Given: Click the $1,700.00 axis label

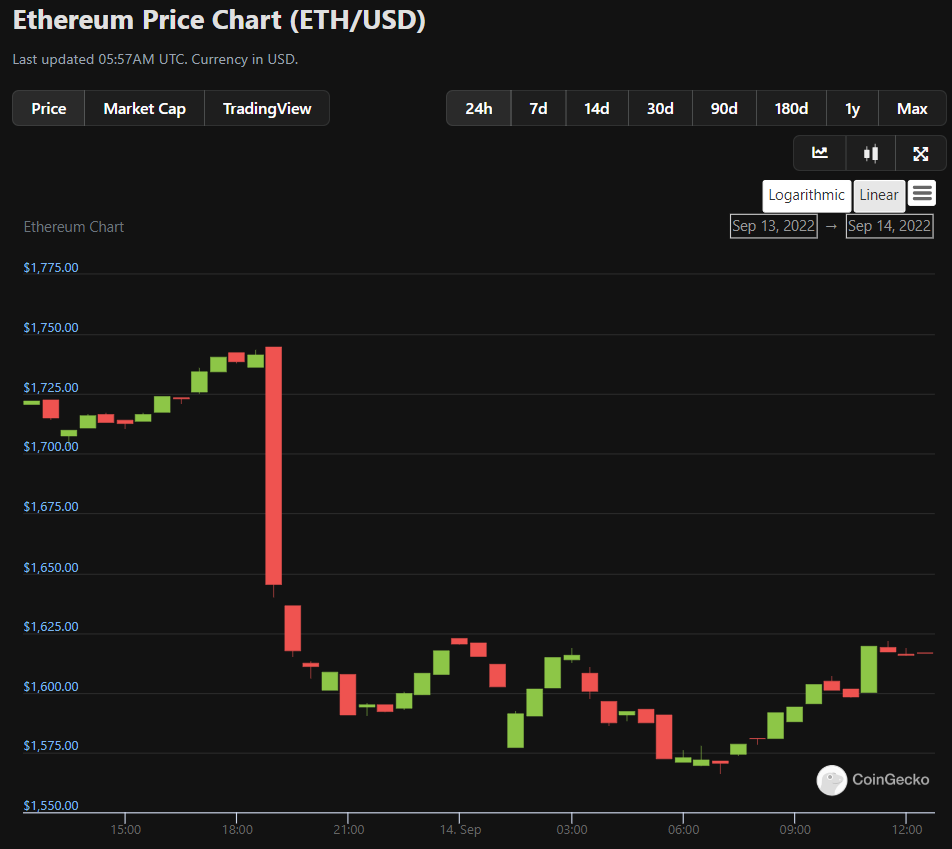Looking at the screenshot, I should [51, 447].
